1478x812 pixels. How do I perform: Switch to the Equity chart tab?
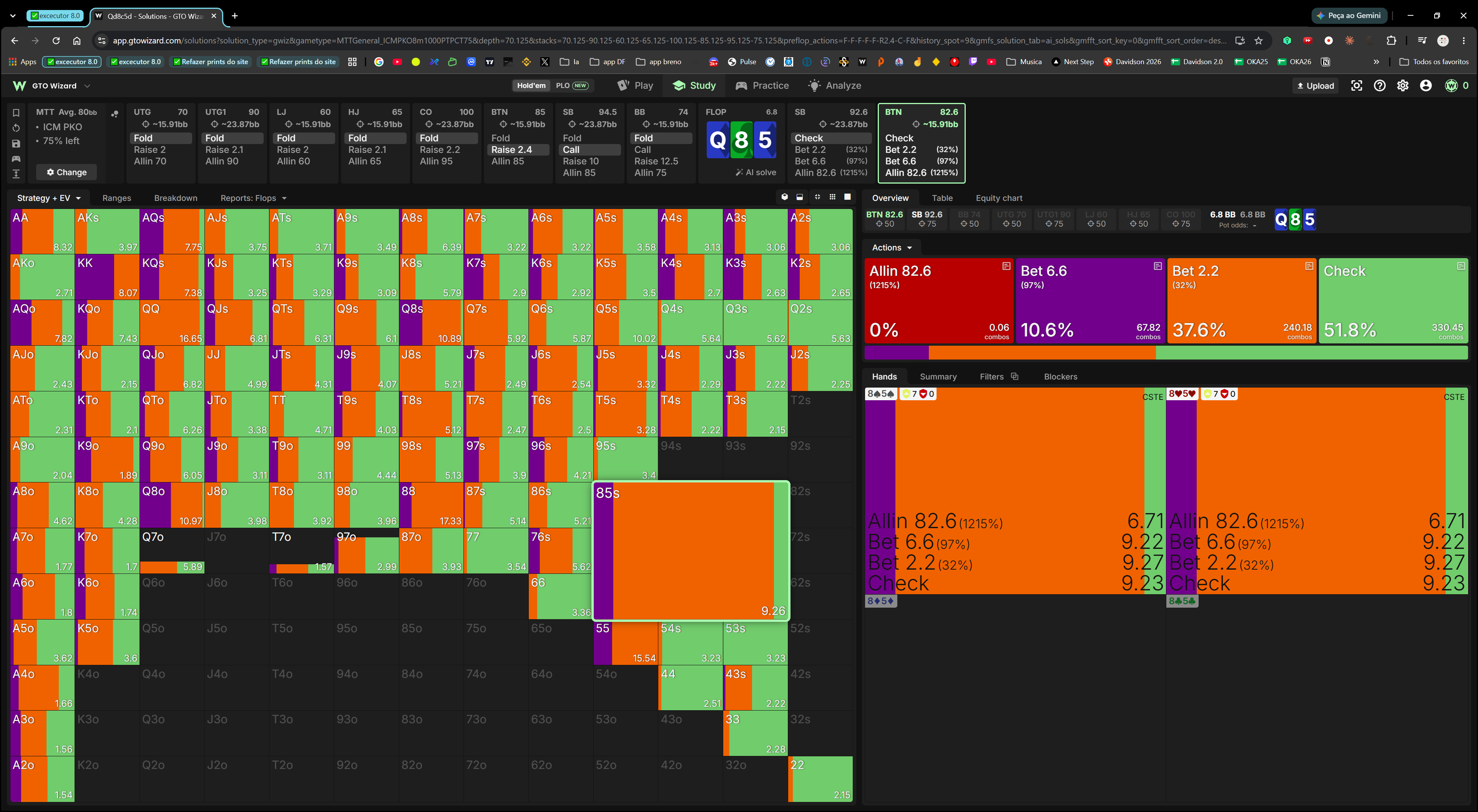pyautogui.click(x=999, y=198)
